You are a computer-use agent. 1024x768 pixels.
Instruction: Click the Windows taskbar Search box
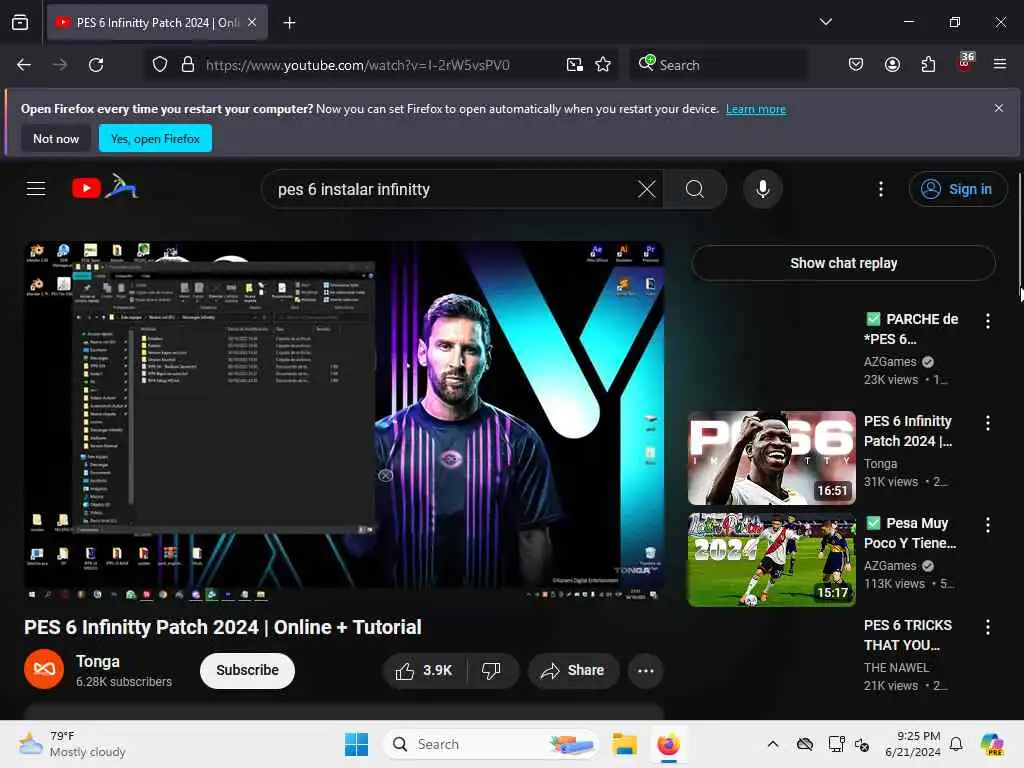tap(490, 744)
